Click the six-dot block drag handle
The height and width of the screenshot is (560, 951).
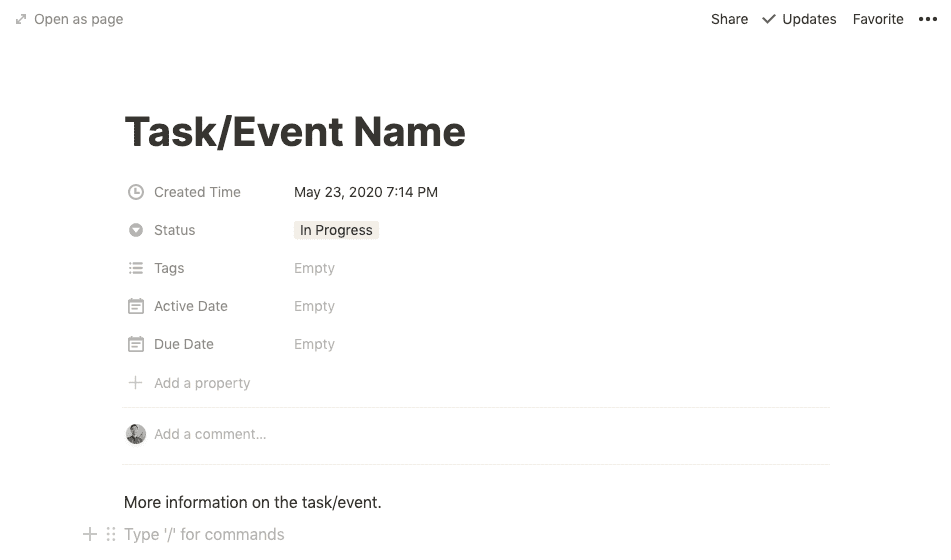coord(111,535)
